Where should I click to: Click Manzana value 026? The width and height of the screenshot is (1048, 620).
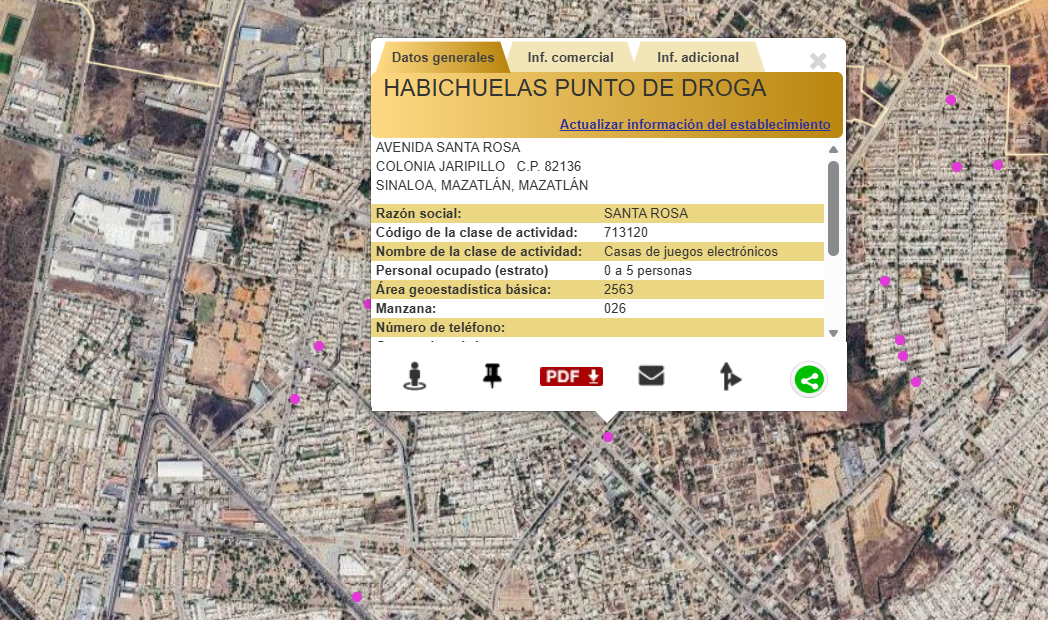615,308
